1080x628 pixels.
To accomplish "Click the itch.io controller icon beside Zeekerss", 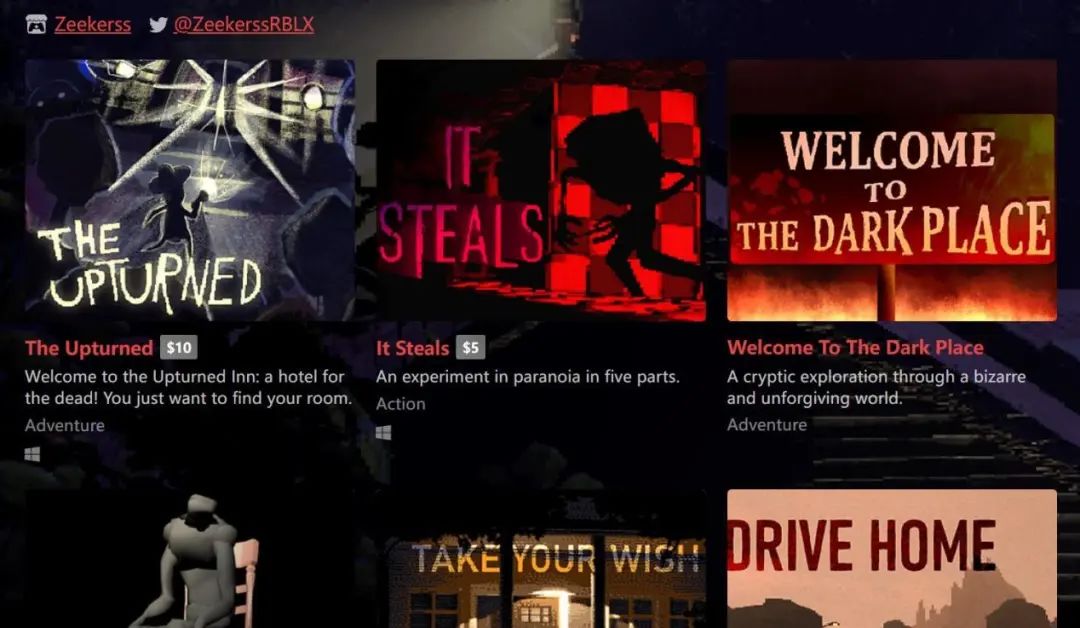I will tap(36, 25).
